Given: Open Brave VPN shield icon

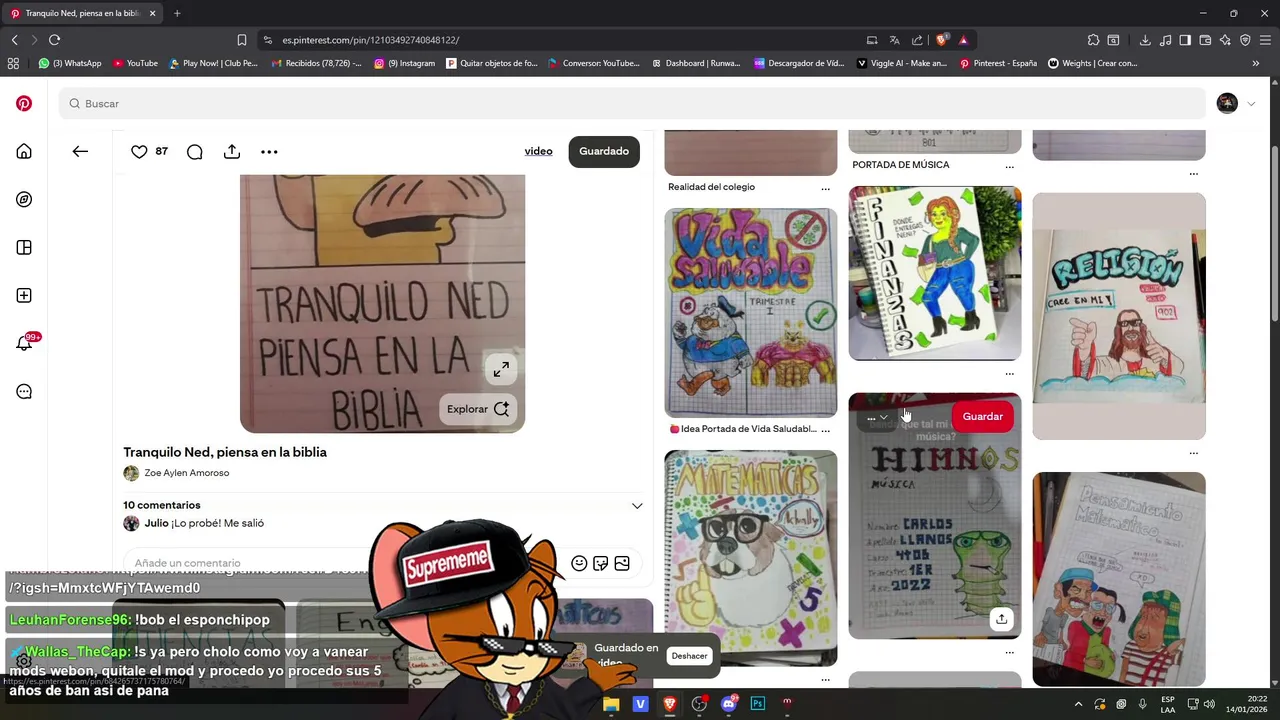Looking at the screenshot, I should tap(1245, 40).
